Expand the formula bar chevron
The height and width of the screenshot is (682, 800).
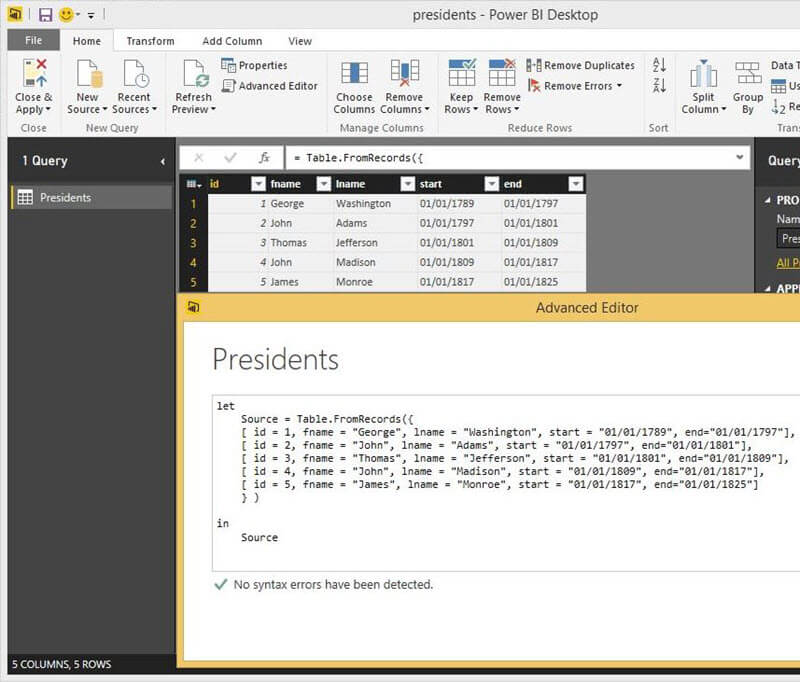739,158
